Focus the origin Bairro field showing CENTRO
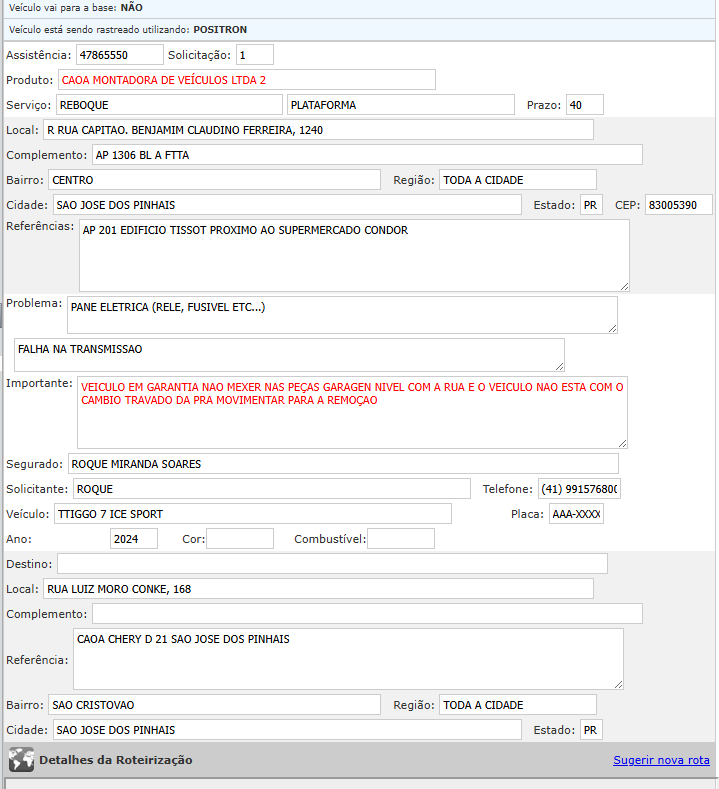719x789 pixels. 214,180
